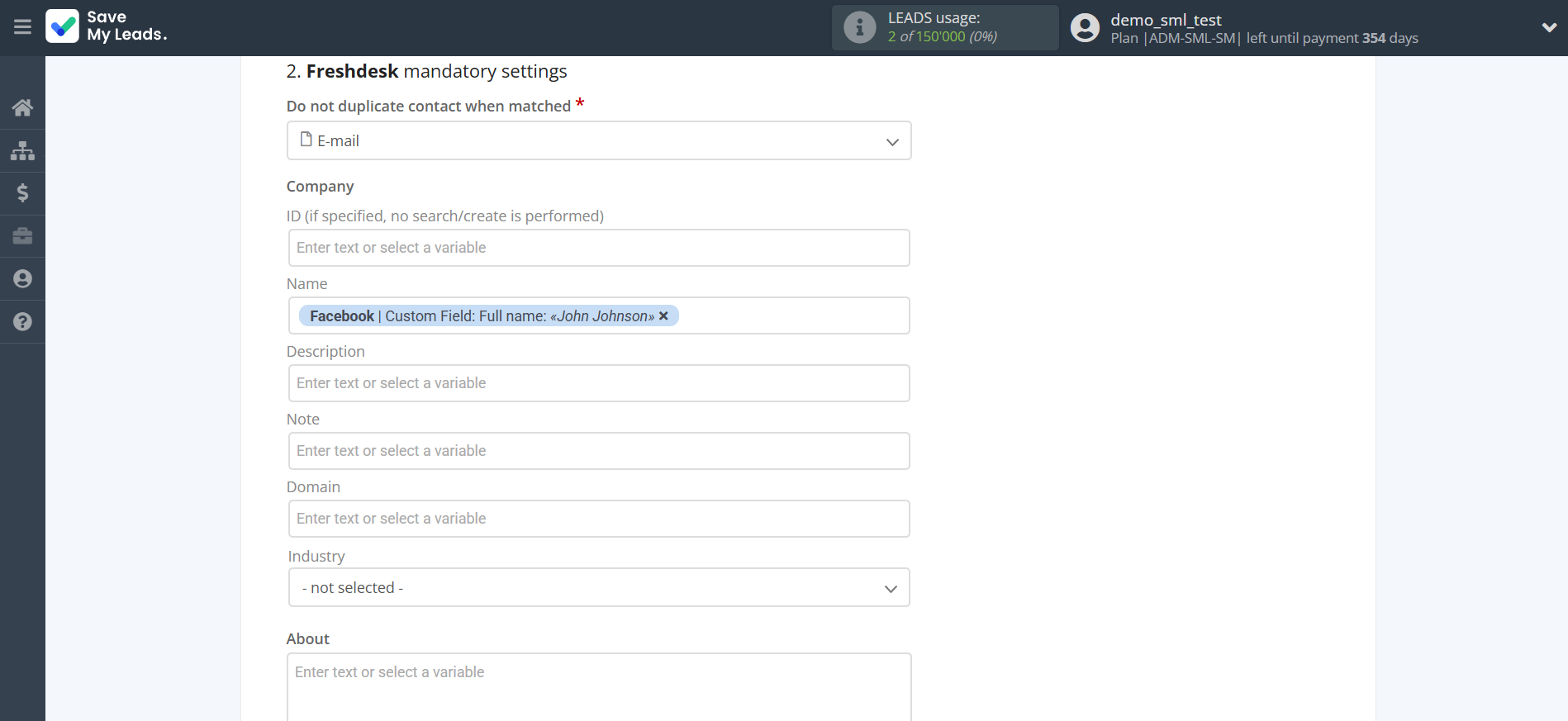1568x721 pixels.
Task: Open billing dollar sign icon
Action: pyautogui.click(x=22, y=193)
